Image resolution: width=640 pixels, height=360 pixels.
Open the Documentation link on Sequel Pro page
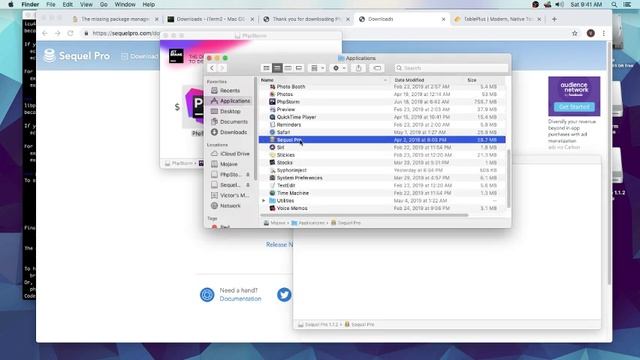point(240,299)
